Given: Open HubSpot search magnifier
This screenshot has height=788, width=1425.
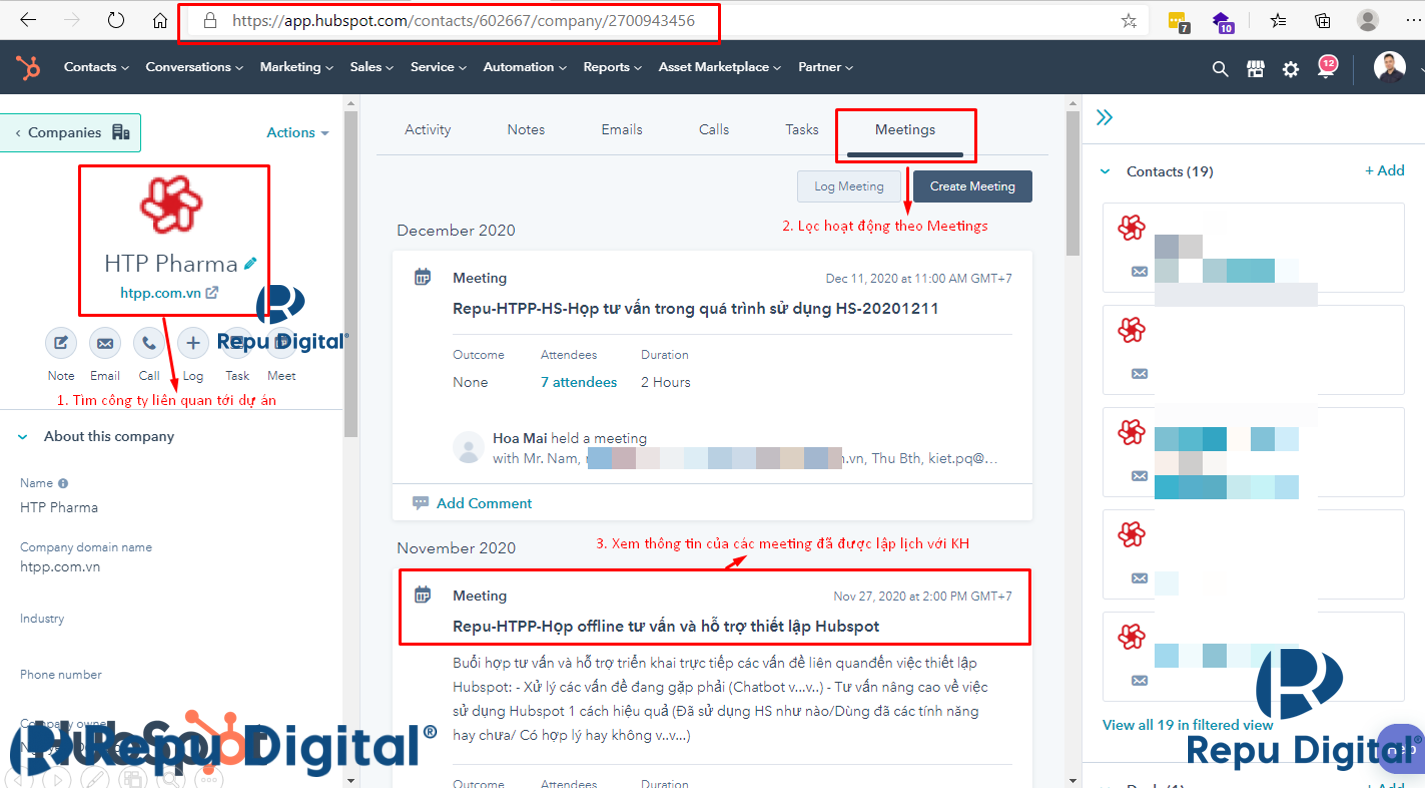Looking at the screenshot, I should 1220,68.
